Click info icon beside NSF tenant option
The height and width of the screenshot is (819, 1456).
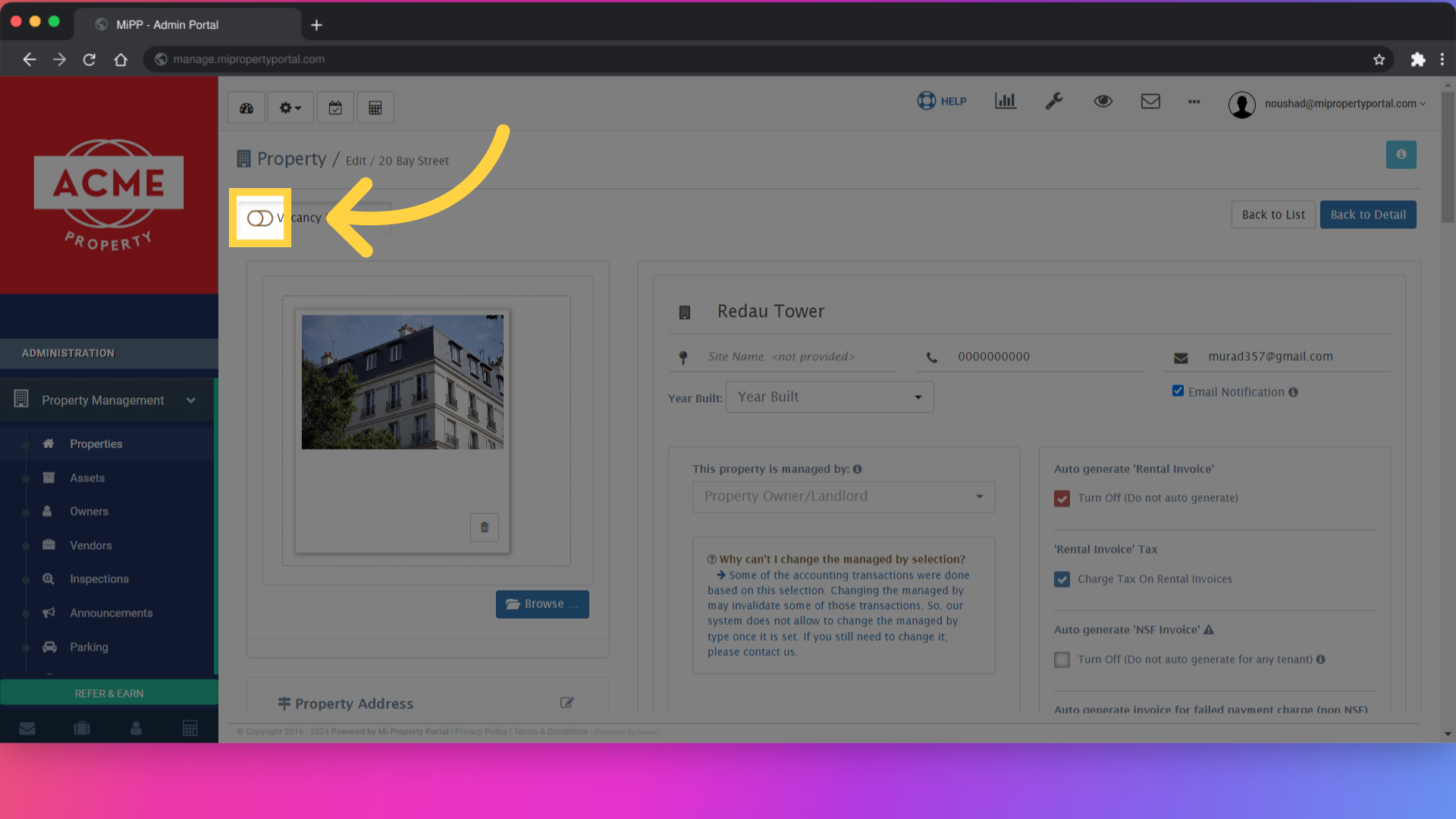tap(1320, 660)
